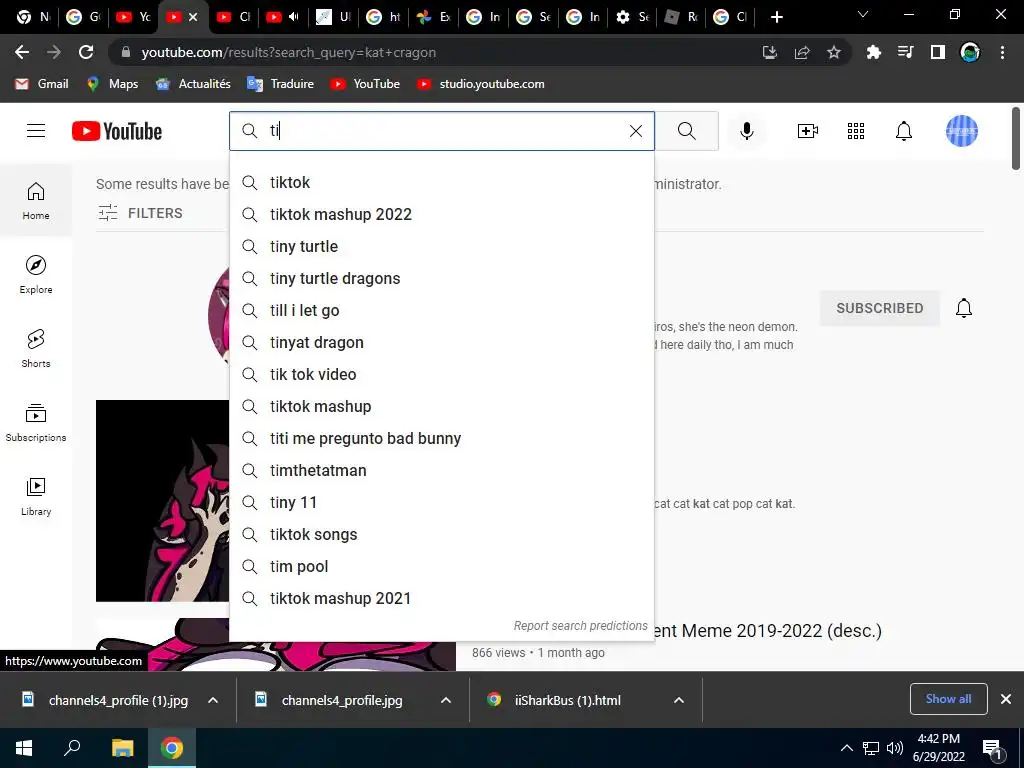Open media control icon in toolbar
Image resolution: width=1024 pixels, height=768 pixels.
(x=905, y=52)
